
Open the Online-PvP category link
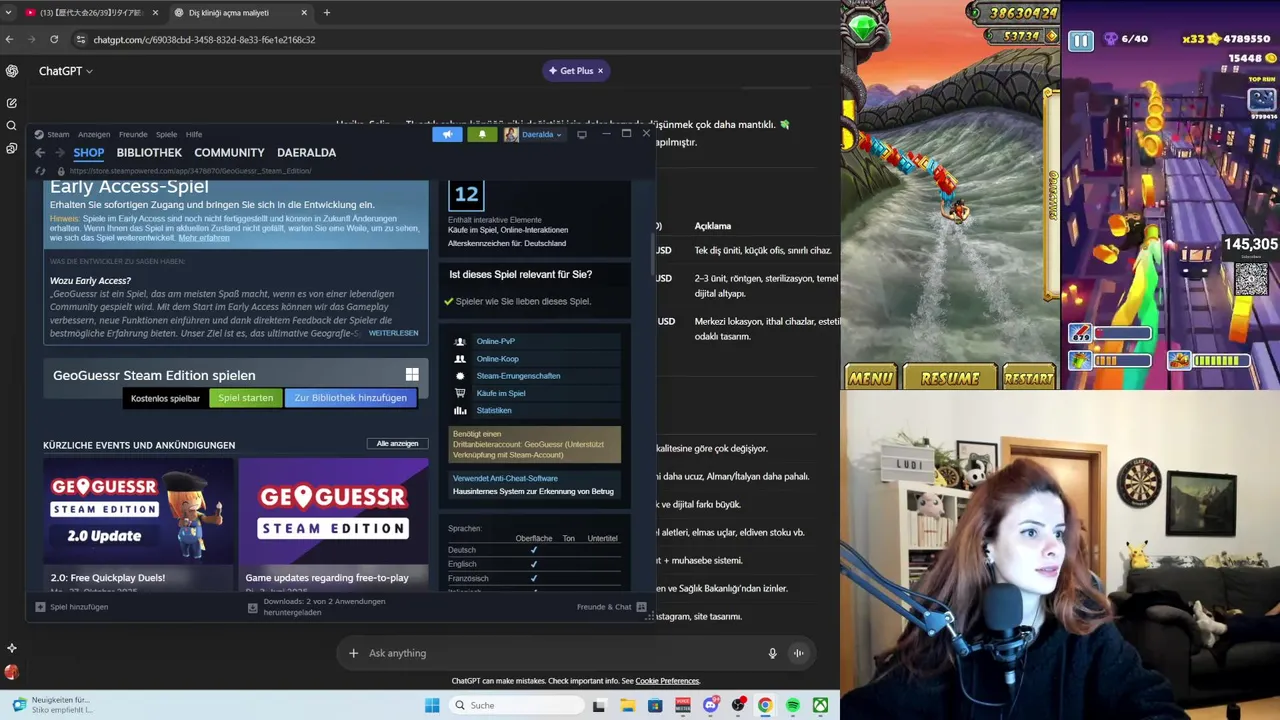point(496,342)
